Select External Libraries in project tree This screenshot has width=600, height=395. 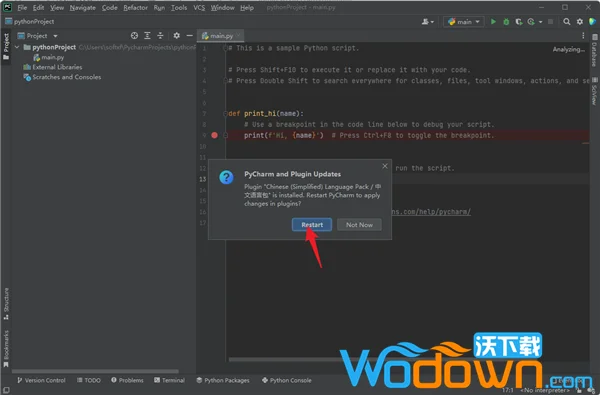53,67
